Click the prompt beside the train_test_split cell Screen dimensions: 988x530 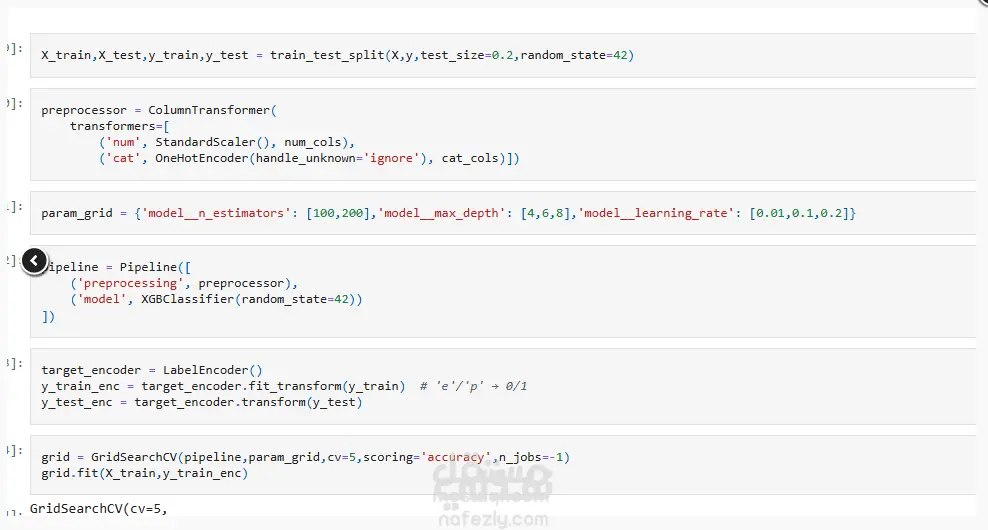pyautogui.click(x=14, y=48)
